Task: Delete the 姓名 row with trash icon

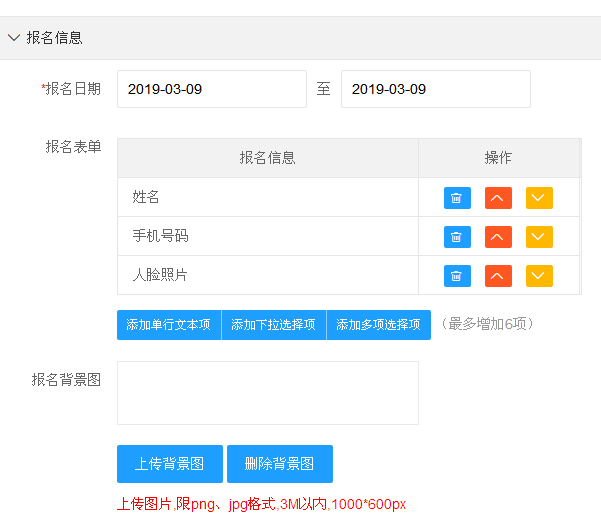Action: pyautogui.click(x=457, y=198)
